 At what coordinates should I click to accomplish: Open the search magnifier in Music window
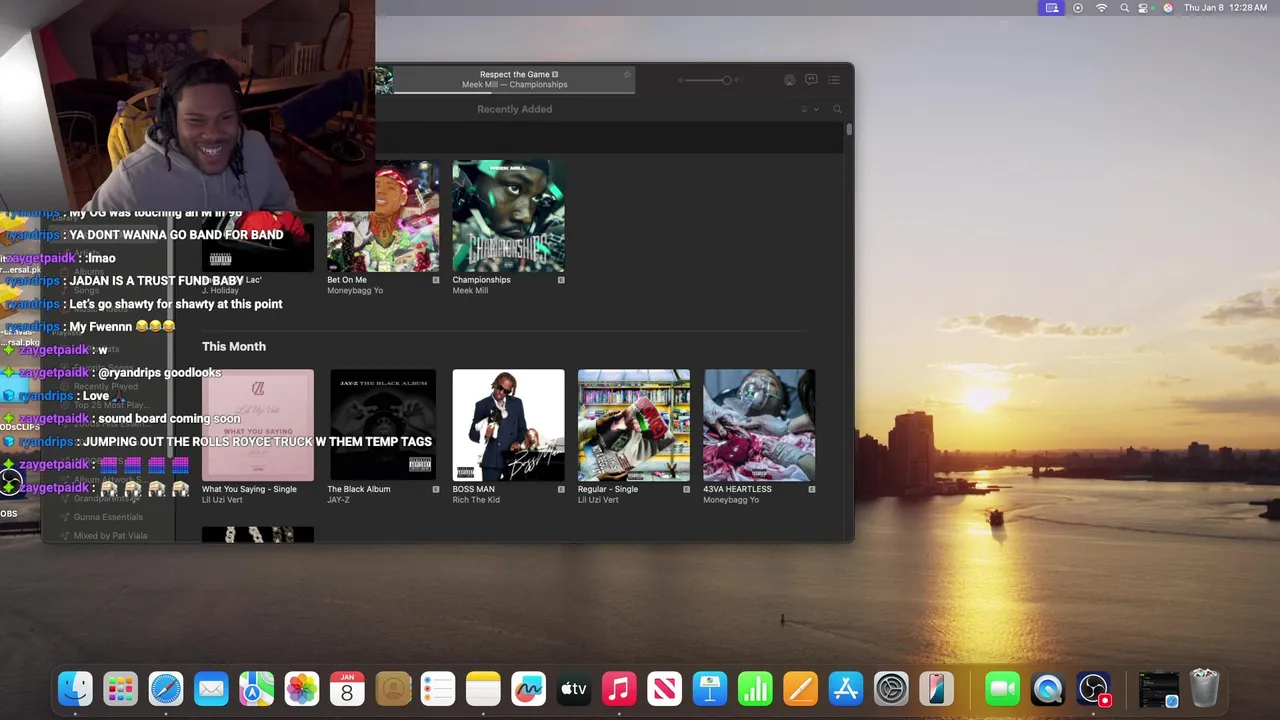(x=837, y=109)
